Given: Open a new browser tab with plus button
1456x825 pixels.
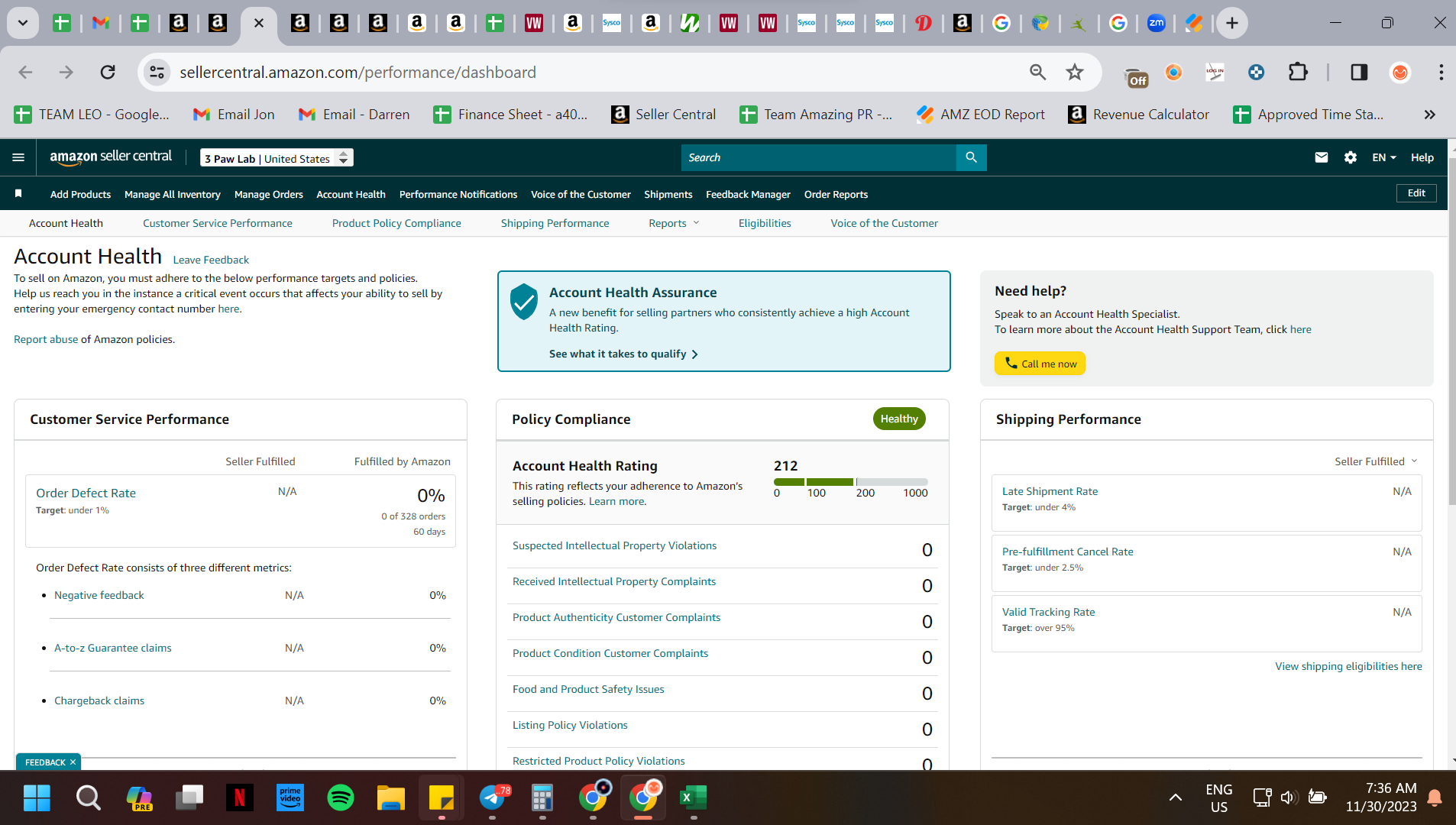Looking at the screenshot, I should pyautogui.click(x=1231, y=23).
